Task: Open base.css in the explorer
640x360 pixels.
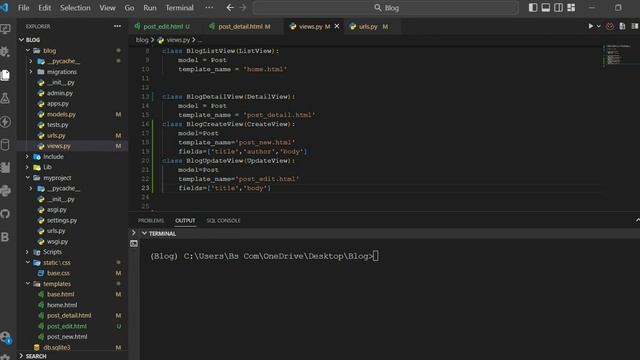Action: pos(58,273)
